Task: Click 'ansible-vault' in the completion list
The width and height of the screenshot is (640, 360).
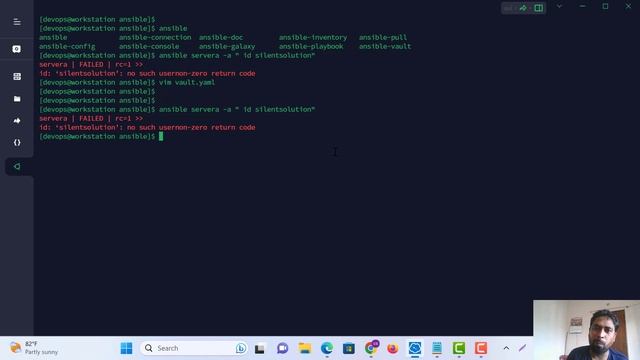Action: (385, 47)
